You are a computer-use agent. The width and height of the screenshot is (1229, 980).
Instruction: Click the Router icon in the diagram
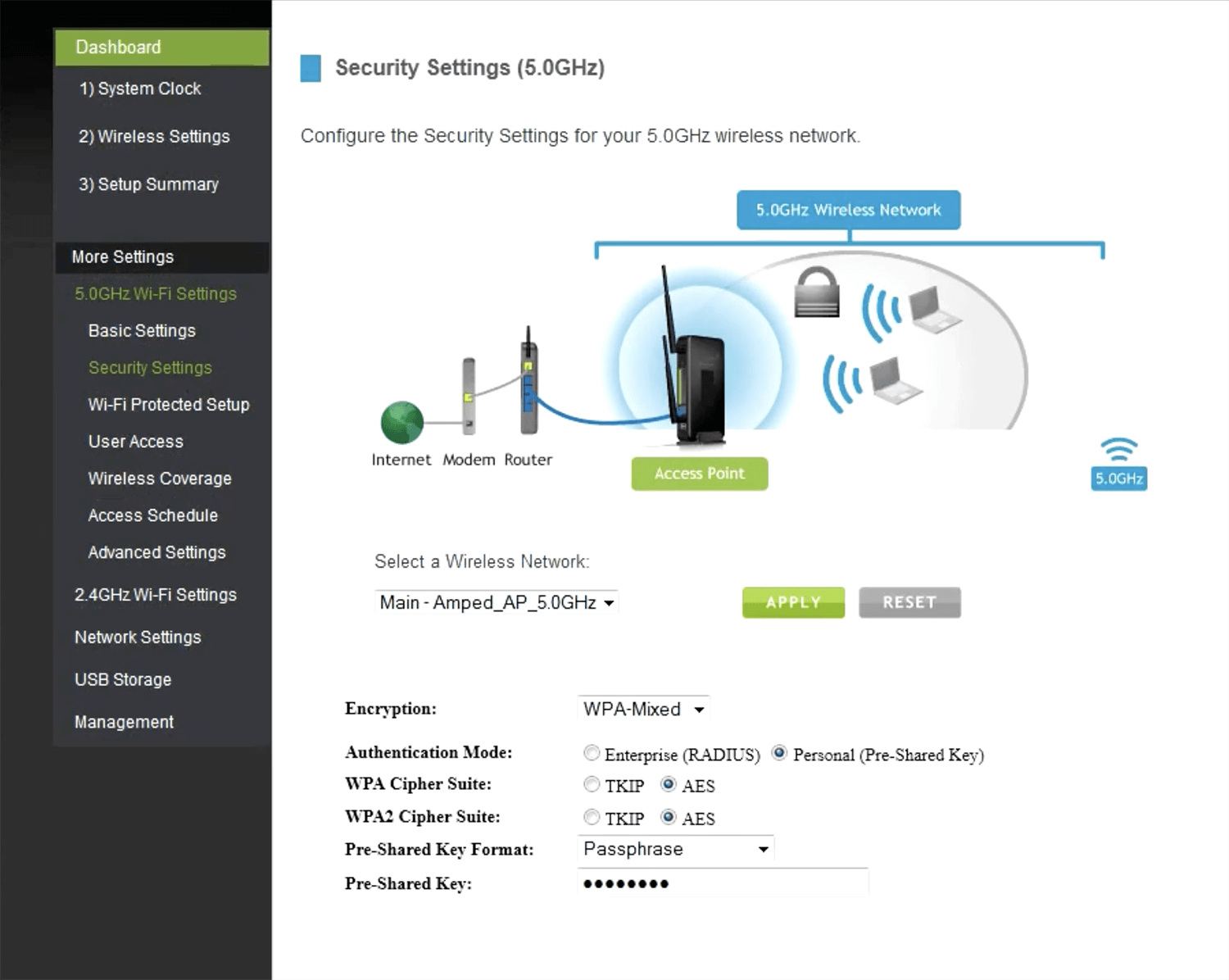[528, 385]
